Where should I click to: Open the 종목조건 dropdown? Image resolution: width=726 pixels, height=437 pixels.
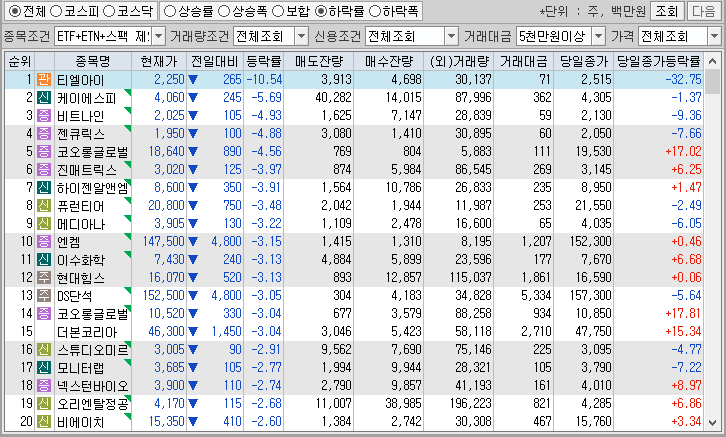click(158, 36)
